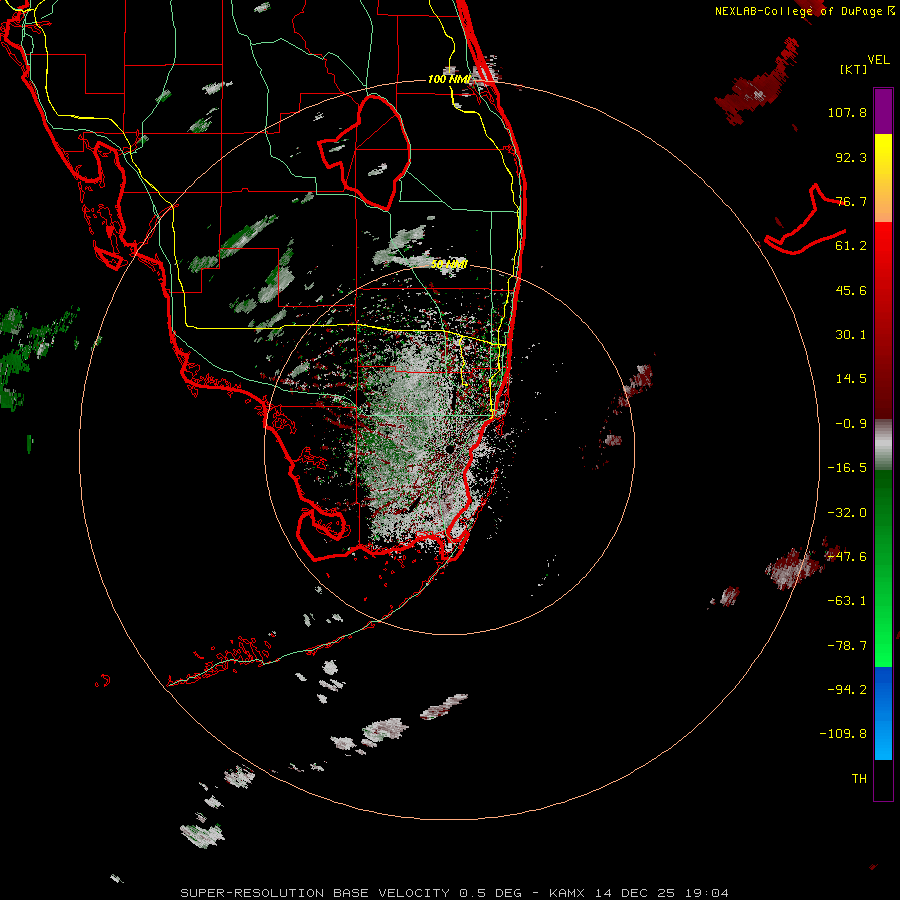The height and width of the screenshot is (900, 900).
Task: Click the purple segment of the color bar
Action: point(883,111)
